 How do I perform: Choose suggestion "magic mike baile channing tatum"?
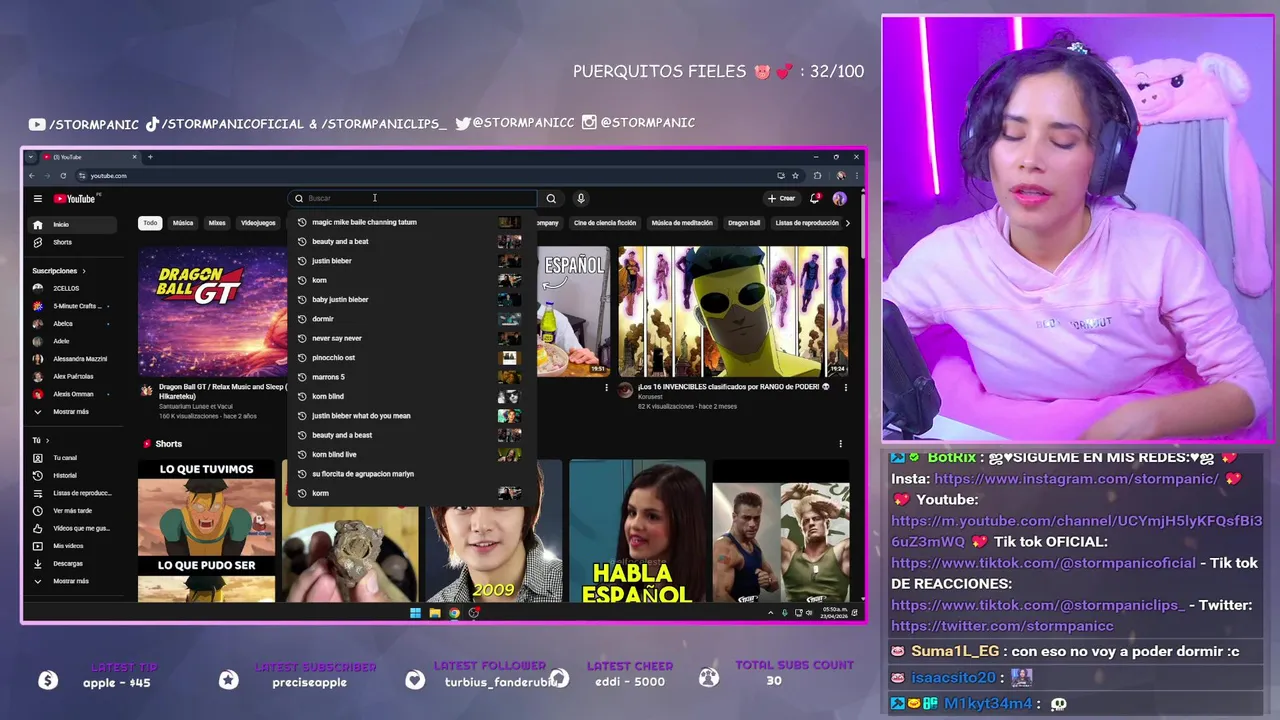pos(410,222)
